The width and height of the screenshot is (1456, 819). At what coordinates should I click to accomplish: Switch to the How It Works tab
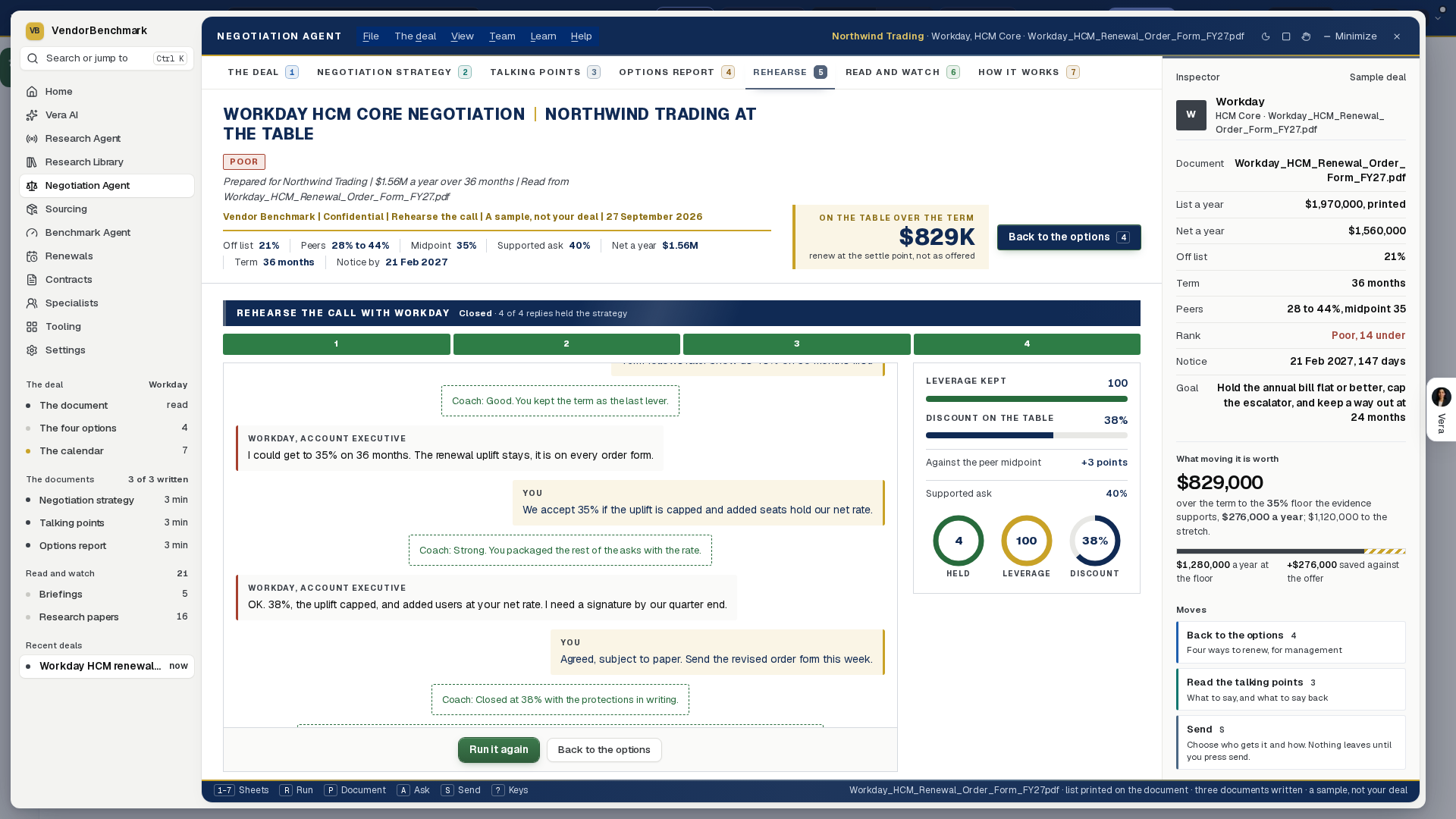(x=1028, y=72)
